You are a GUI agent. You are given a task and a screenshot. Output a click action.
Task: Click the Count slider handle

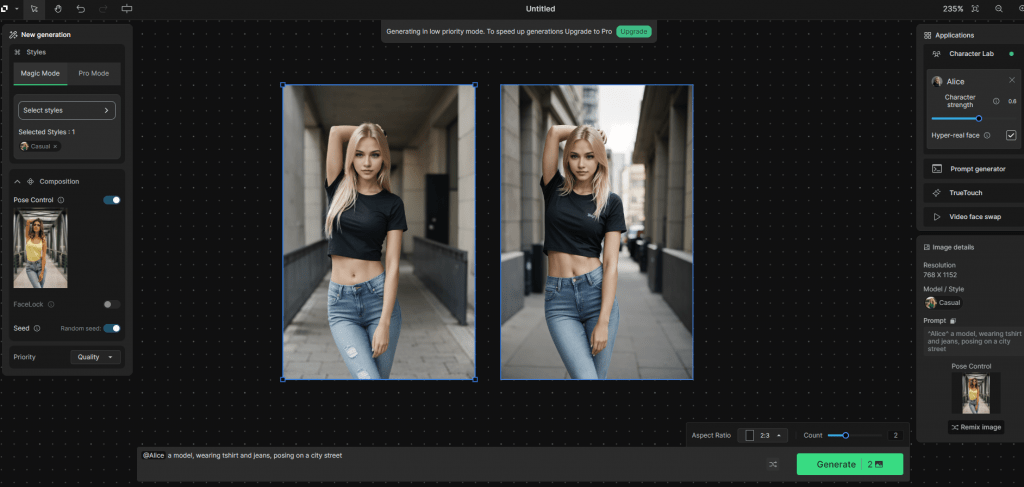point(846,435)
